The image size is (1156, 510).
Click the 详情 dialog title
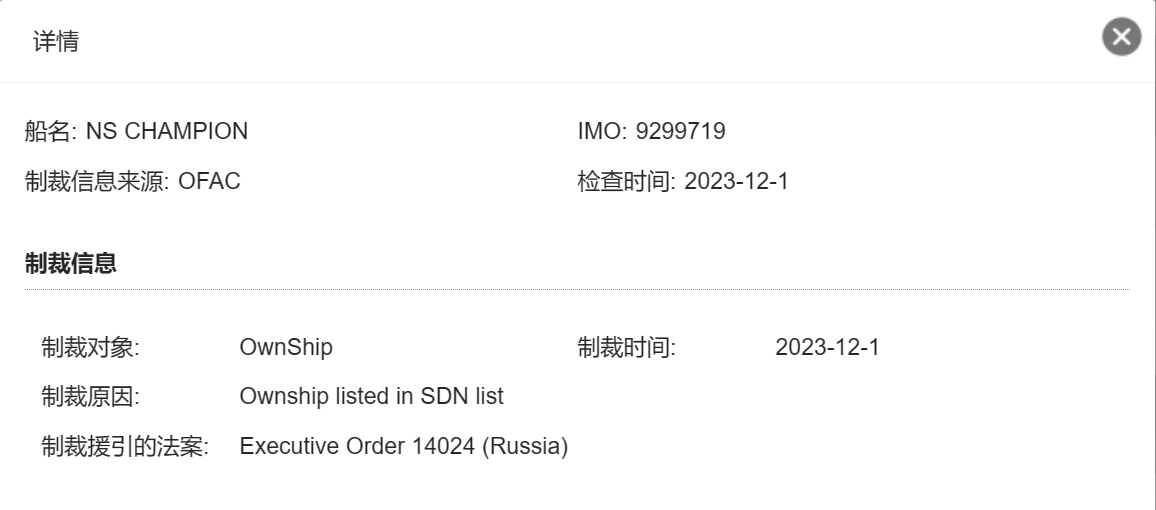point(55,41)
